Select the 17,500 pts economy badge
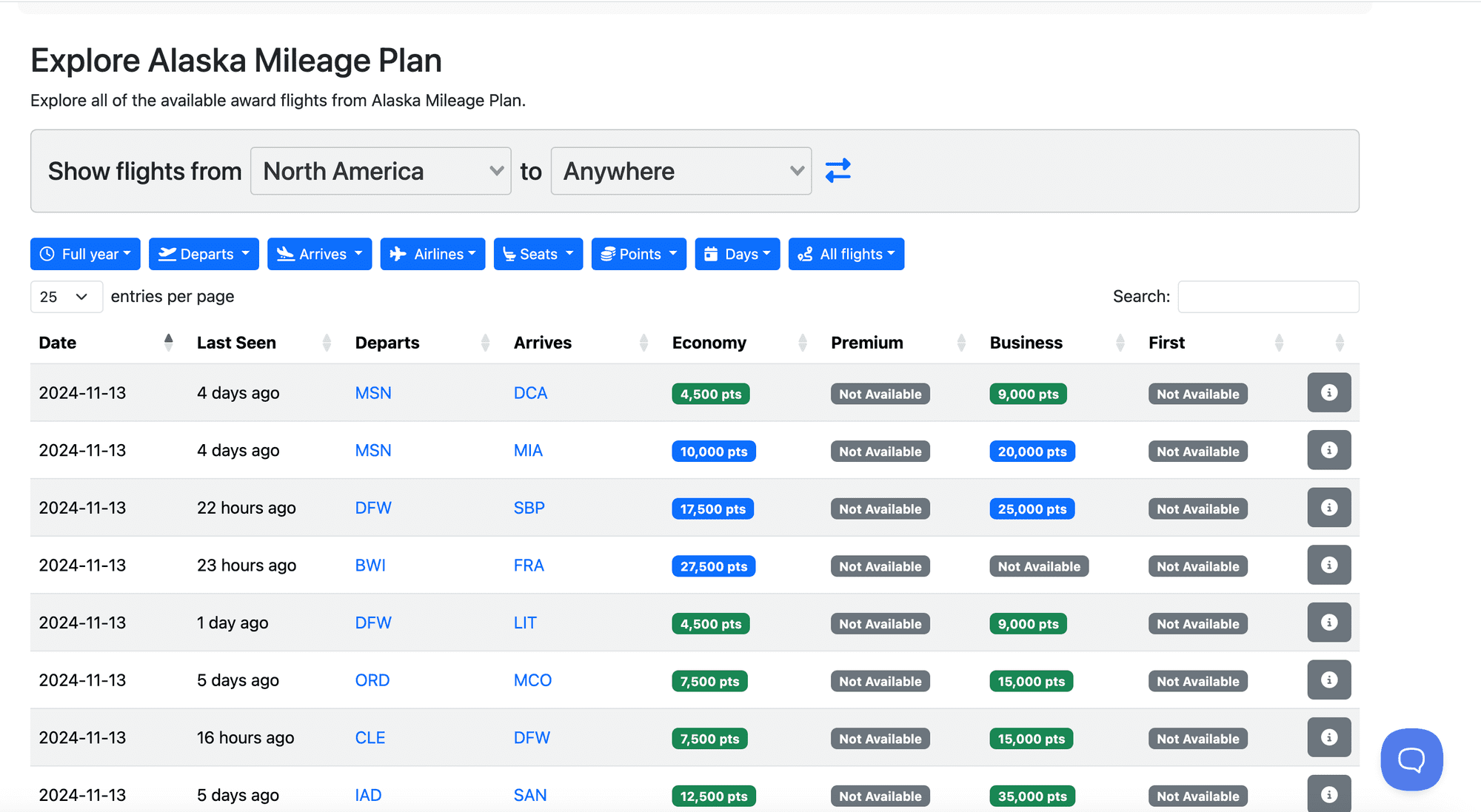 713,509
